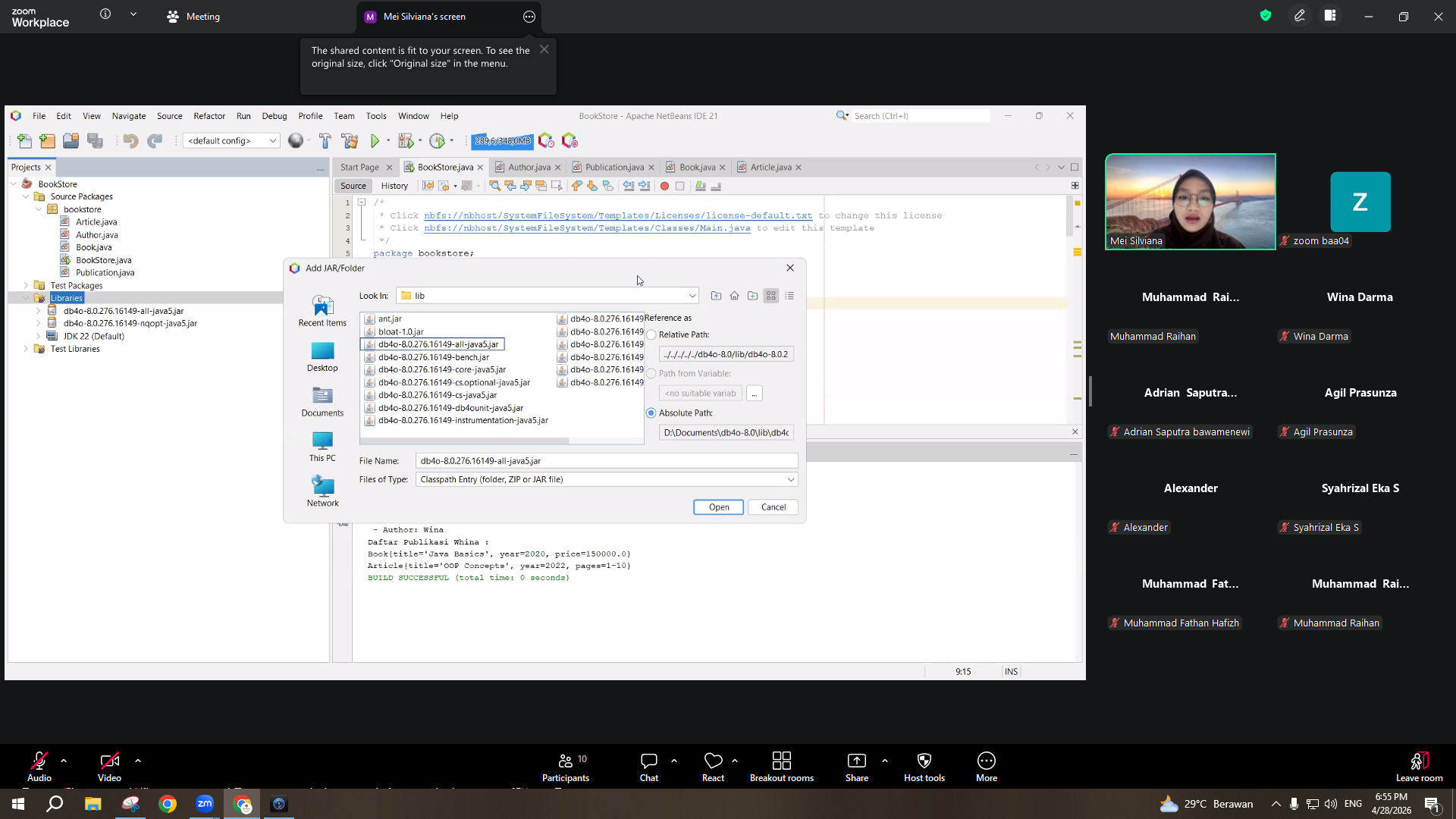Click the Leave room button
Image resolution: width=1456 pixels, height=819 pixels.
pos(1420,767)
